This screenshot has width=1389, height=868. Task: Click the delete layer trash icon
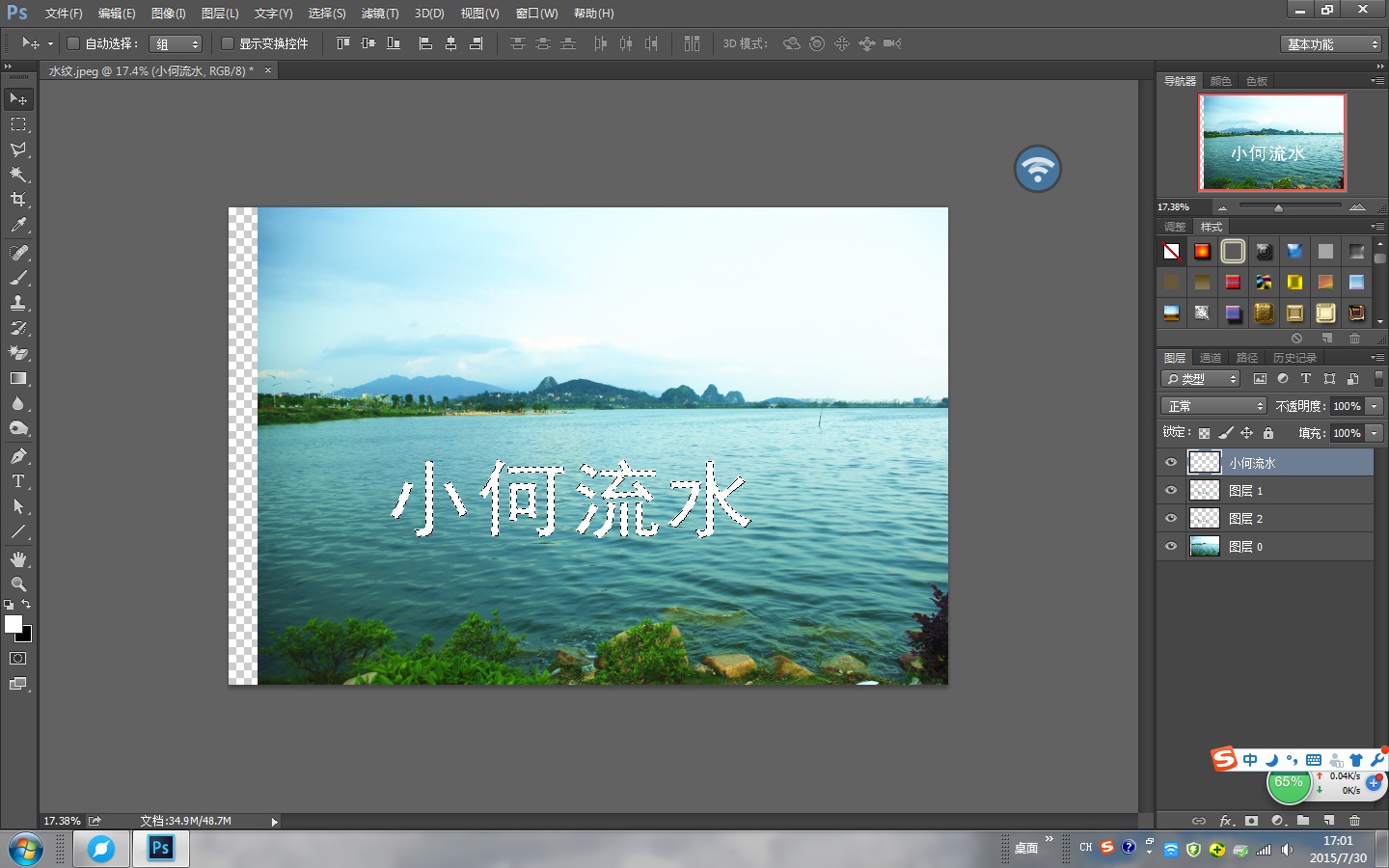coord(1354,821)
